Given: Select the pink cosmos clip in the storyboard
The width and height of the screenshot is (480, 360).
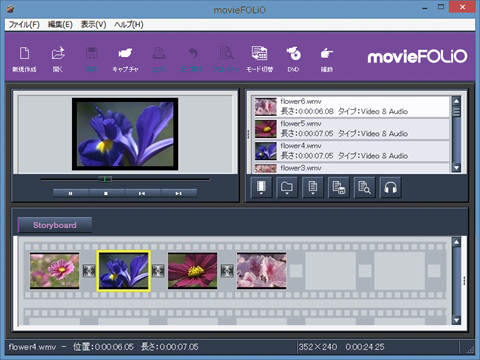Looking at the screenshot, I should (55, 271).
